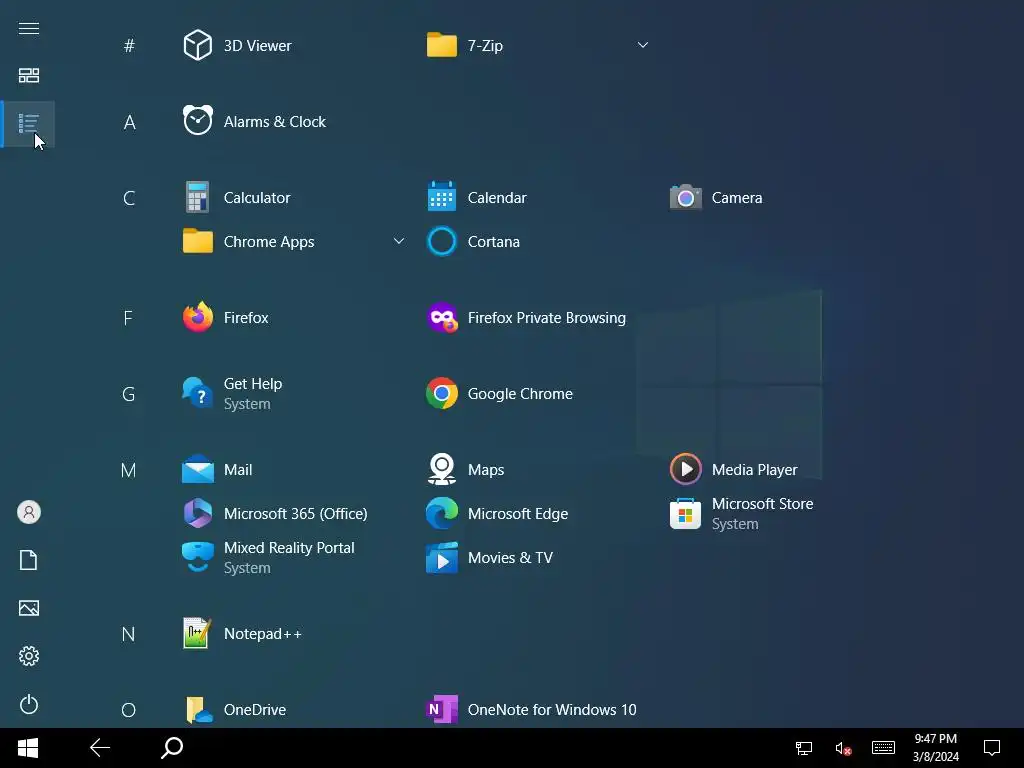Open the Power options button
Screen dimensions: 1024x768
[29, 704]
